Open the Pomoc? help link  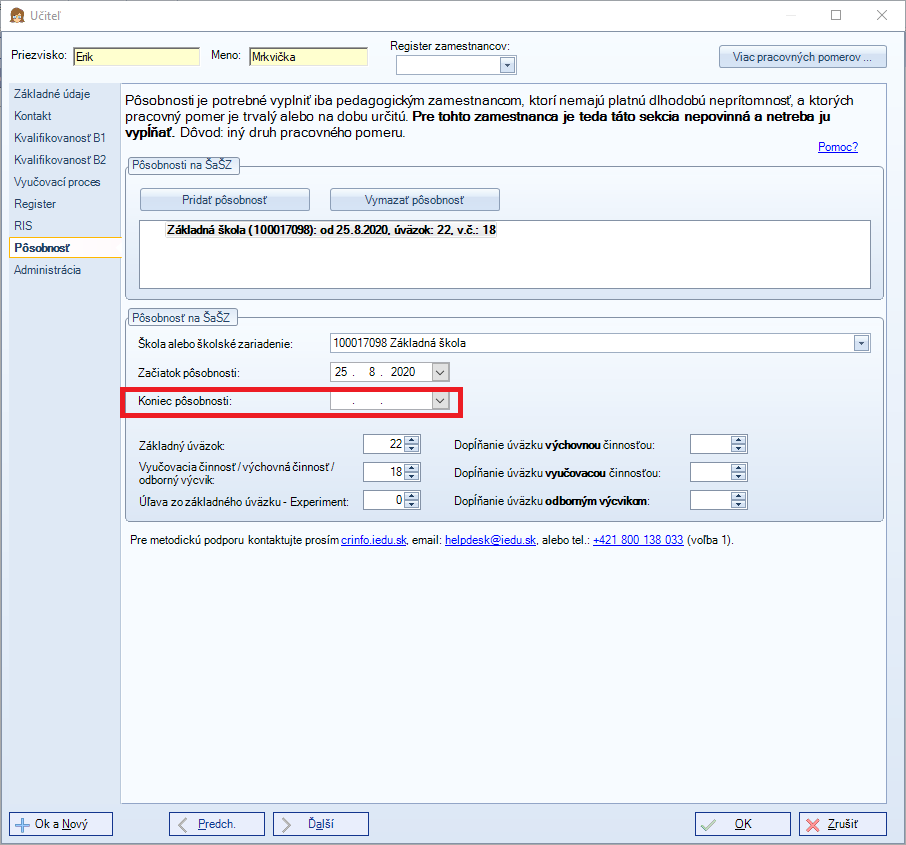tap(838, 147)
